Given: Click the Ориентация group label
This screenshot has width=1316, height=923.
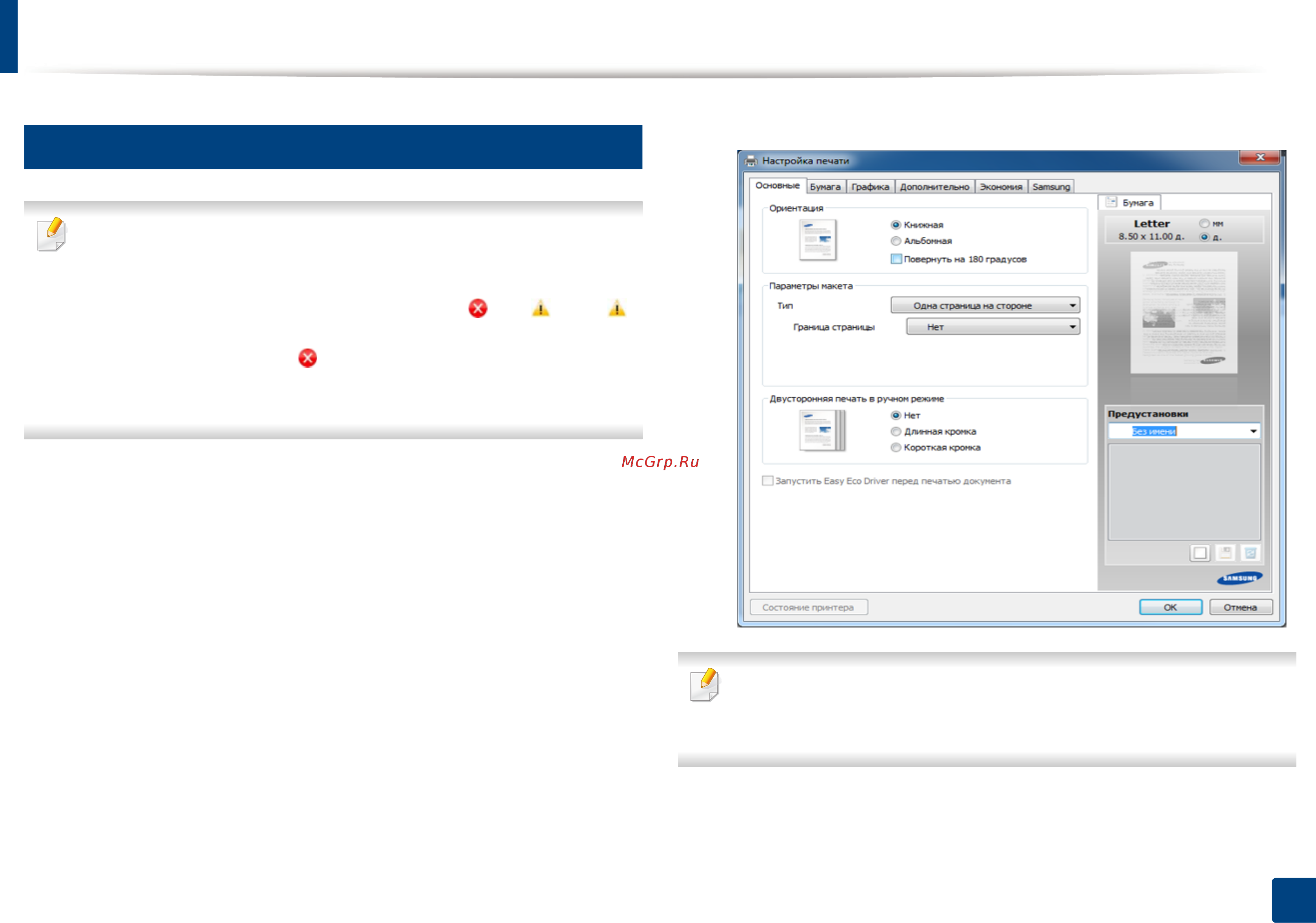Looking at the screenshot, I should [796, 208].
